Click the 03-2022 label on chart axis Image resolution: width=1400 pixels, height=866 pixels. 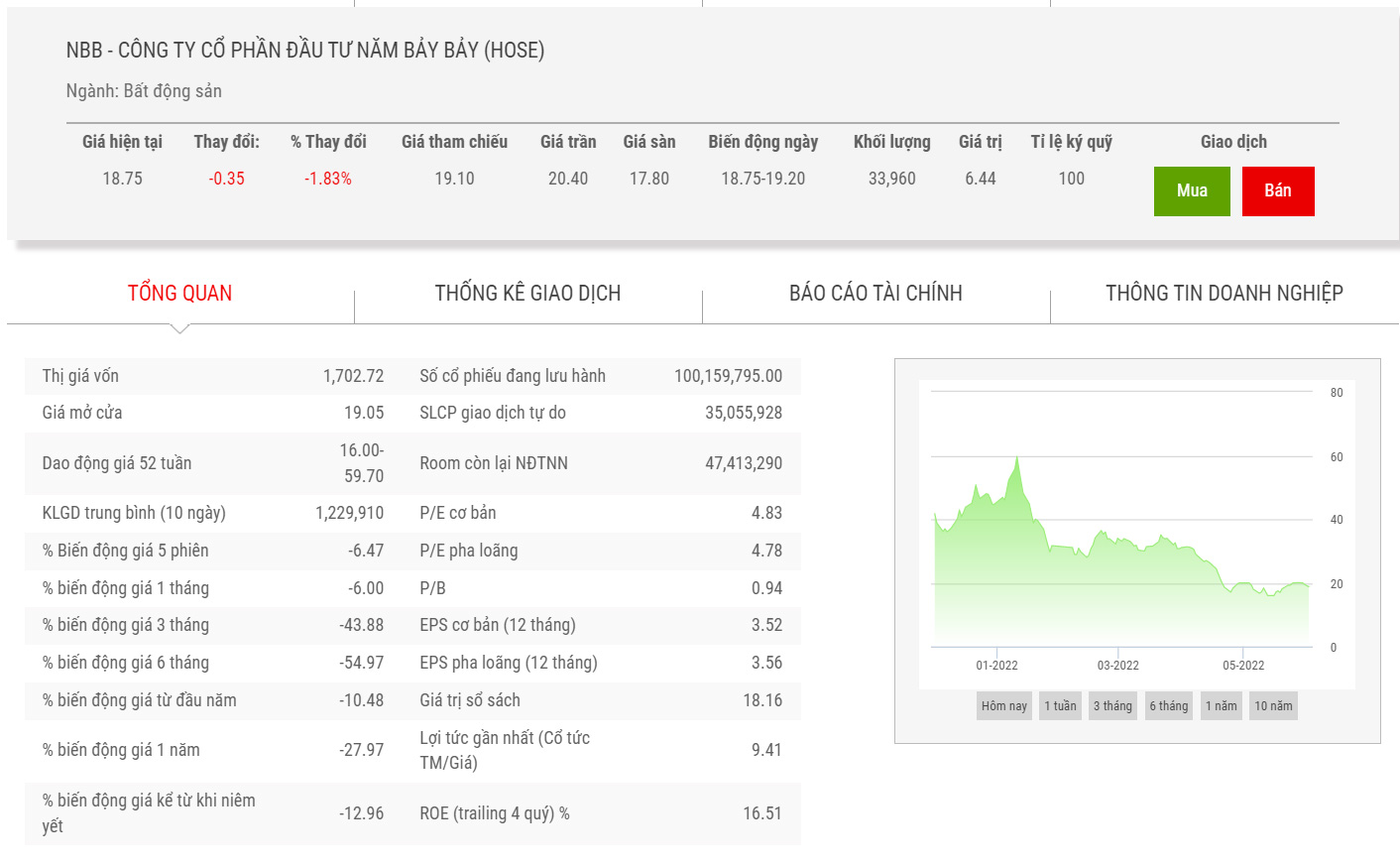[1117, 666]
